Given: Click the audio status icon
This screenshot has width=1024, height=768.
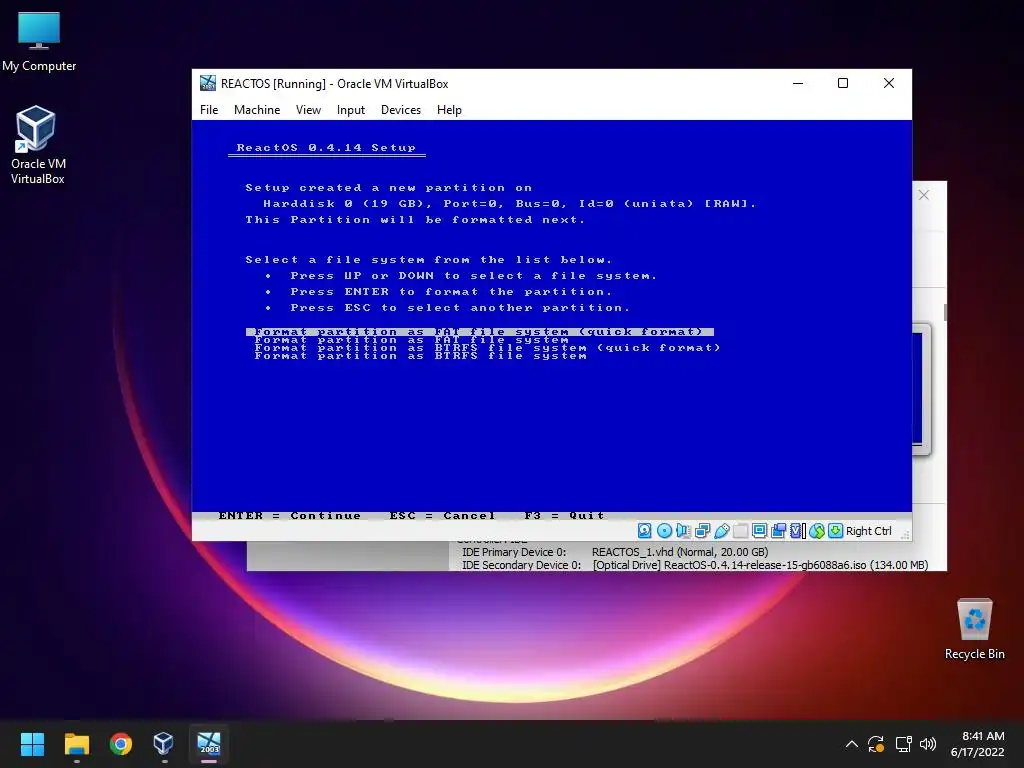Looking at the screenshot, I should (x=683, y=531).
